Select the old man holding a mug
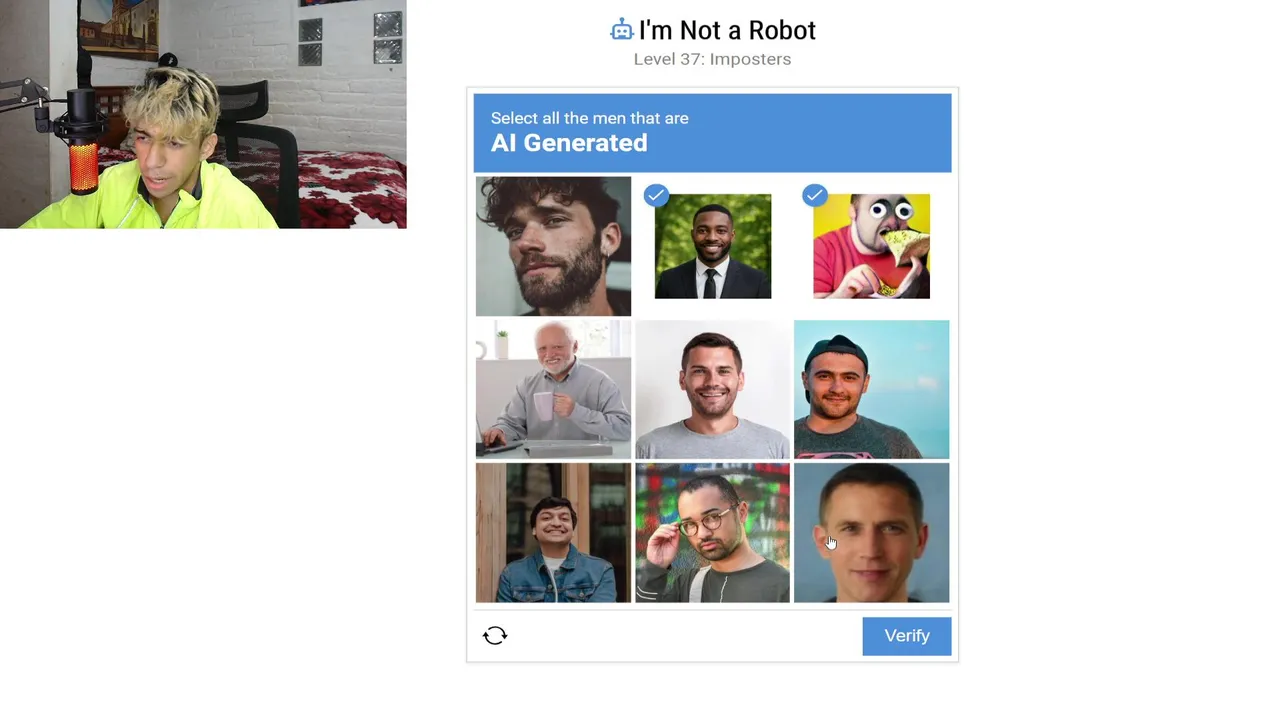Viewport: 1280px width, 720px height. coord(553,389)
